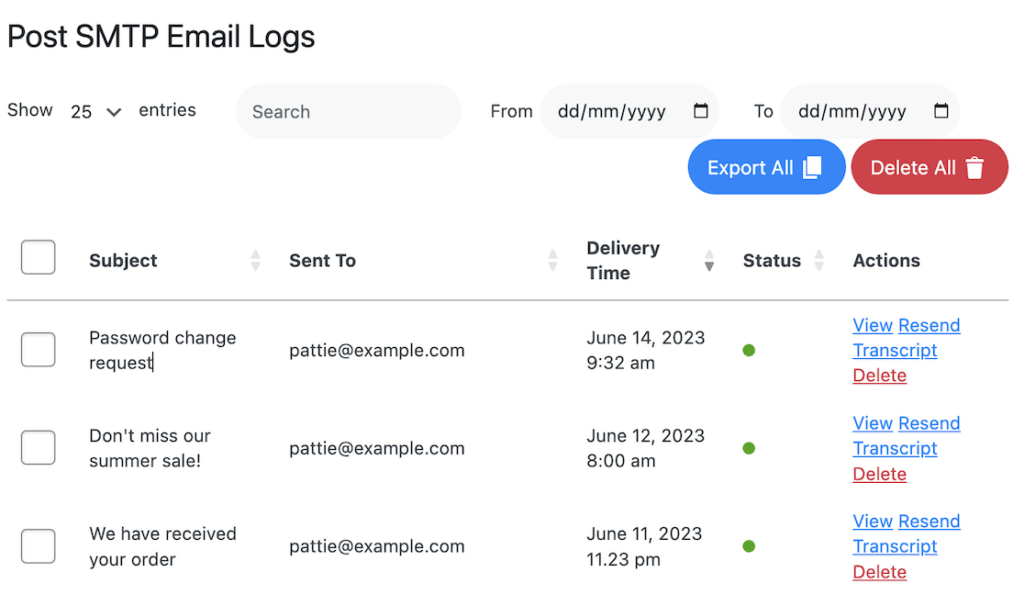
Task: Click the green status dot for Password change request
Action: click(x=749, y=350)
